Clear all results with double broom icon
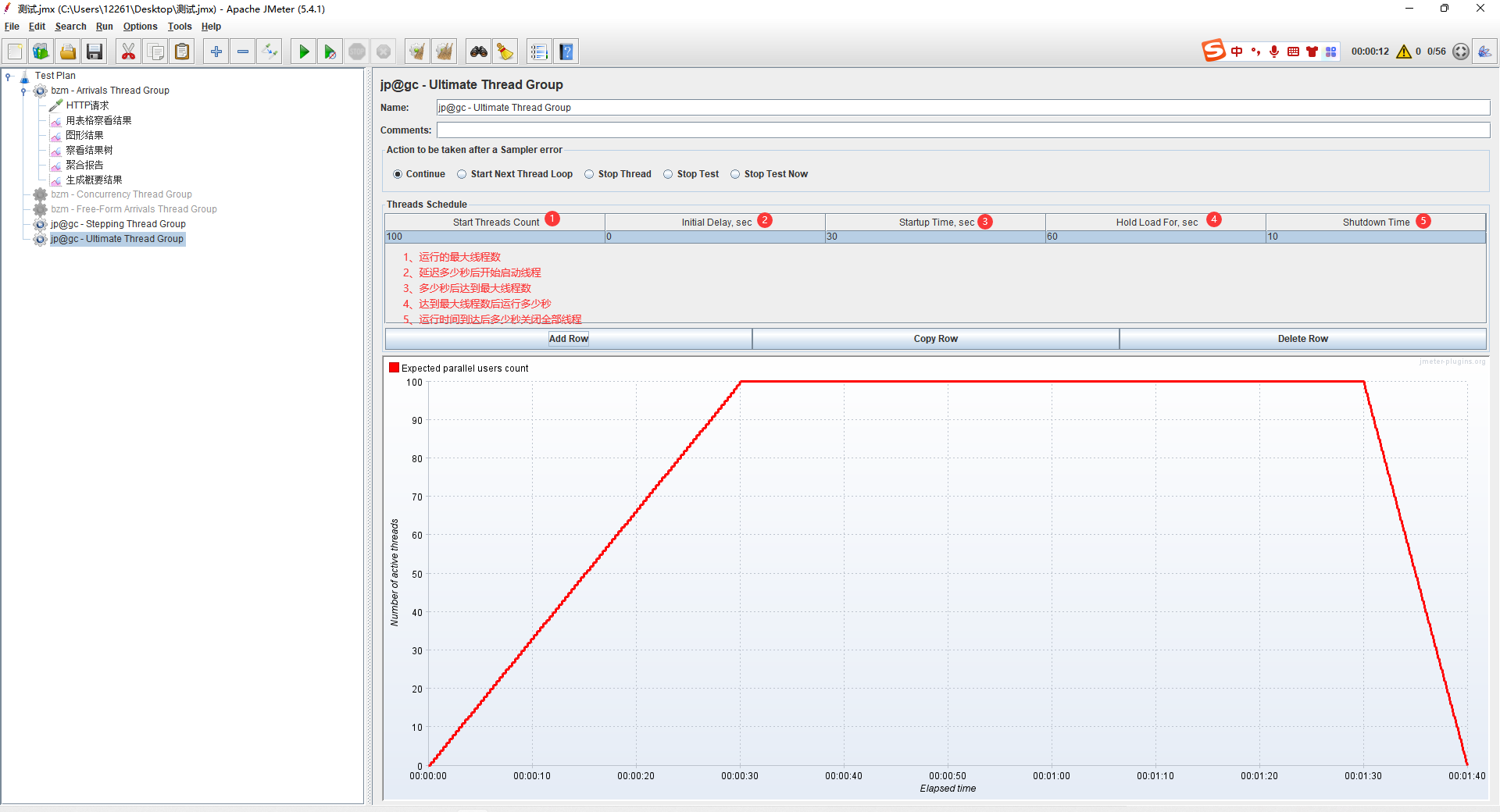 [445, 52]
